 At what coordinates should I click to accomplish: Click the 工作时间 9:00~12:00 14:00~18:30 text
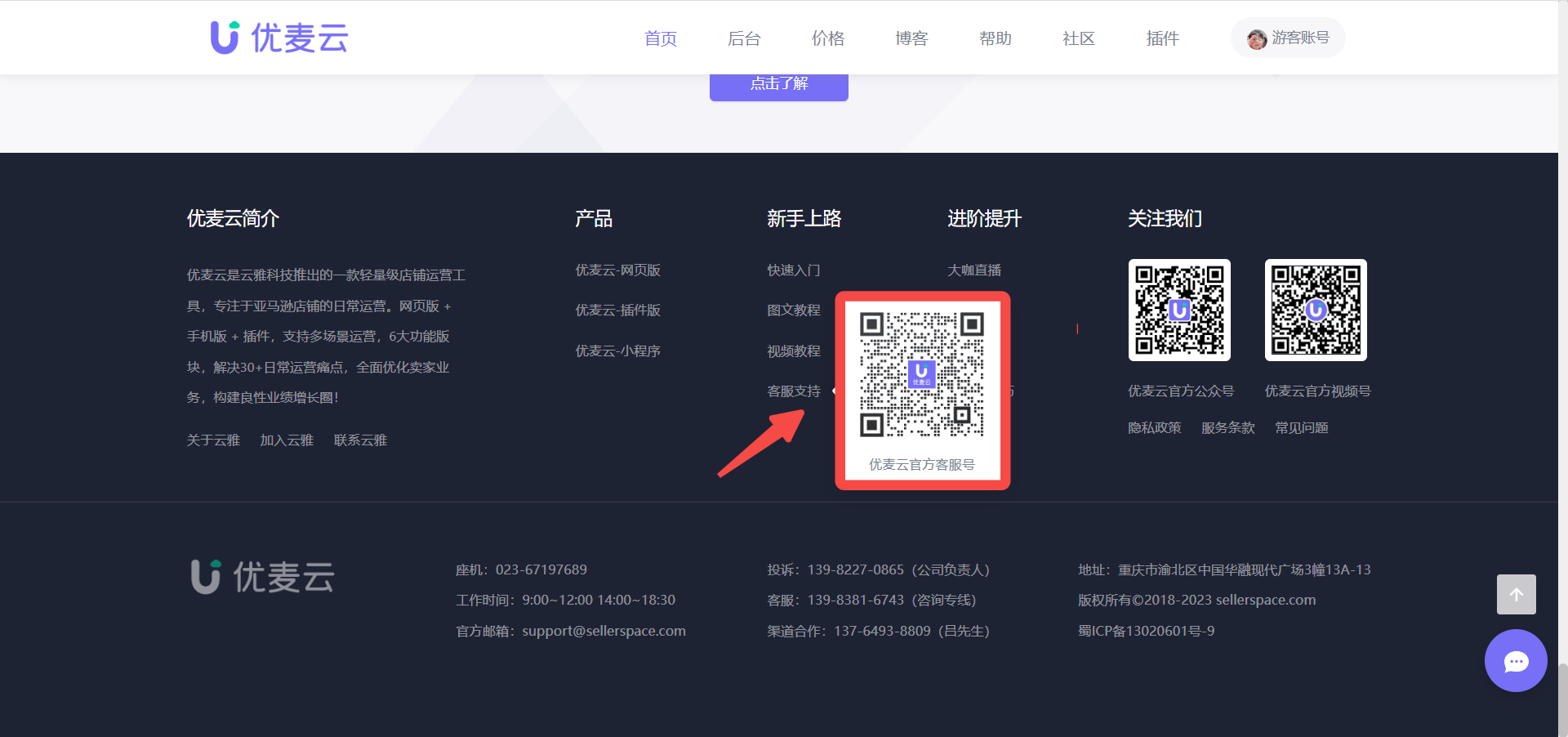coord(565,600)
